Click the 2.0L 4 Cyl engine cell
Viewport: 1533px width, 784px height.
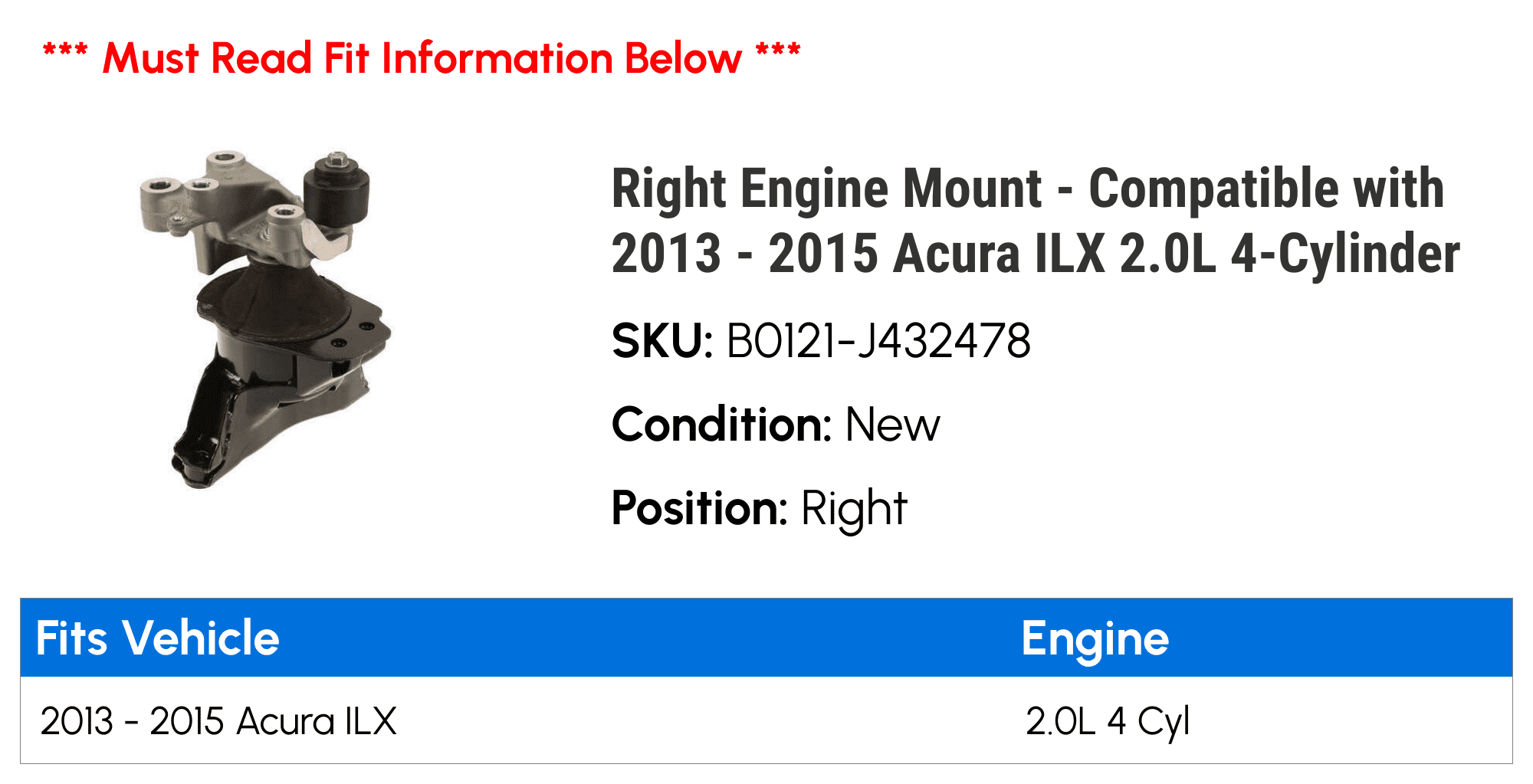click(x=1107, y=722)
